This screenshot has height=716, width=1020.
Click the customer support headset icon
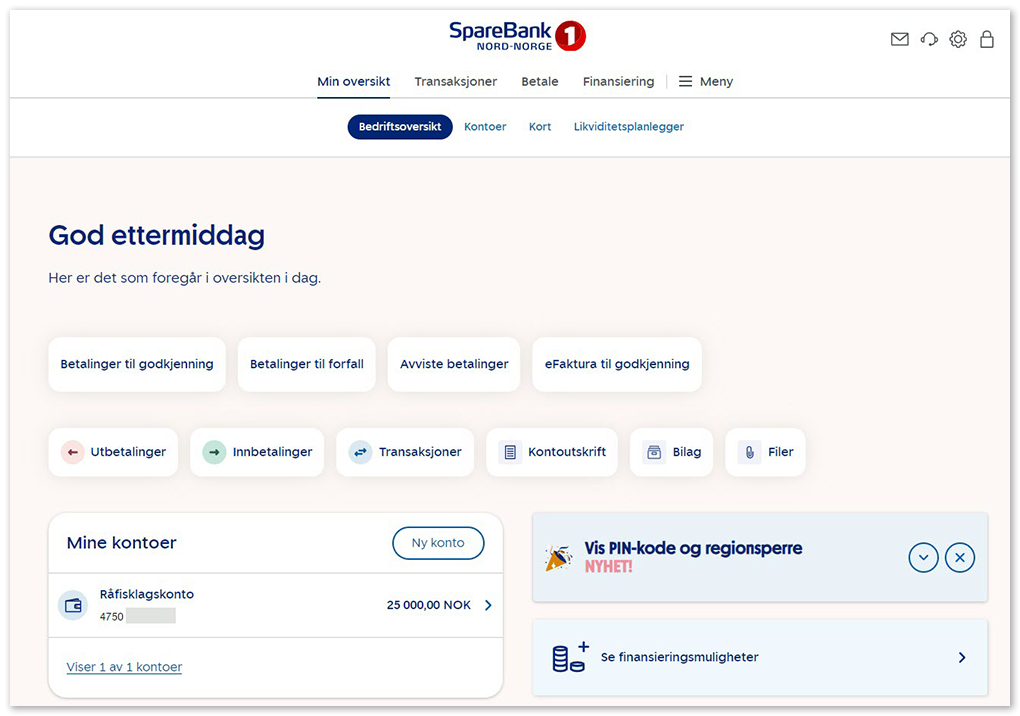[x=929, y=39]
